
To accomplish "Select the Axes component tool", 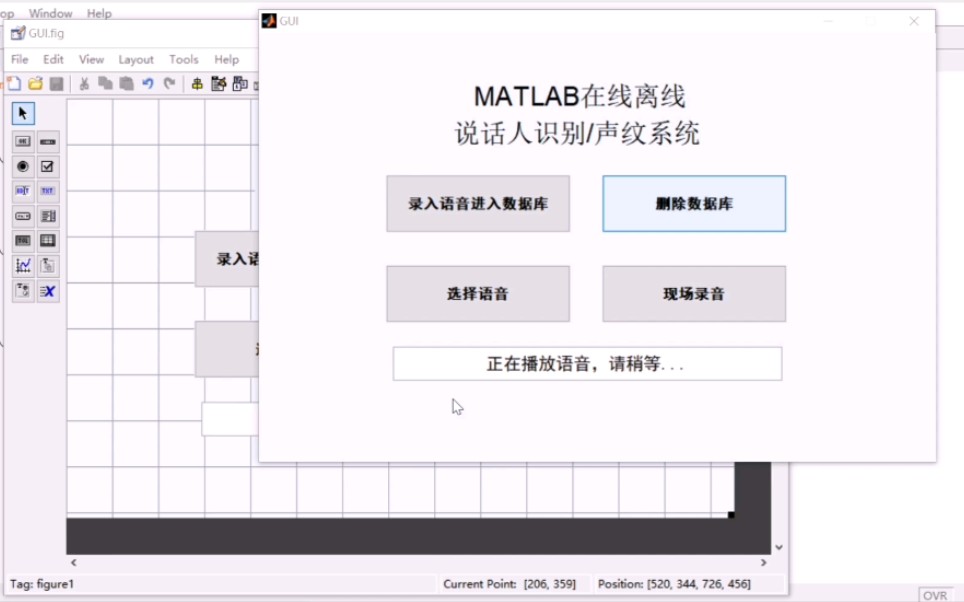I will [22, 265].
